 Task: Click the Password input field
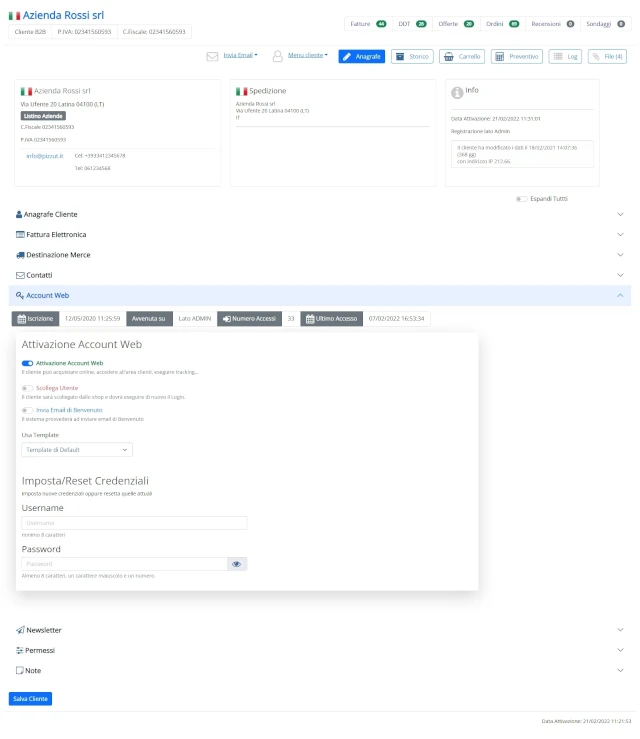(124, 564)
